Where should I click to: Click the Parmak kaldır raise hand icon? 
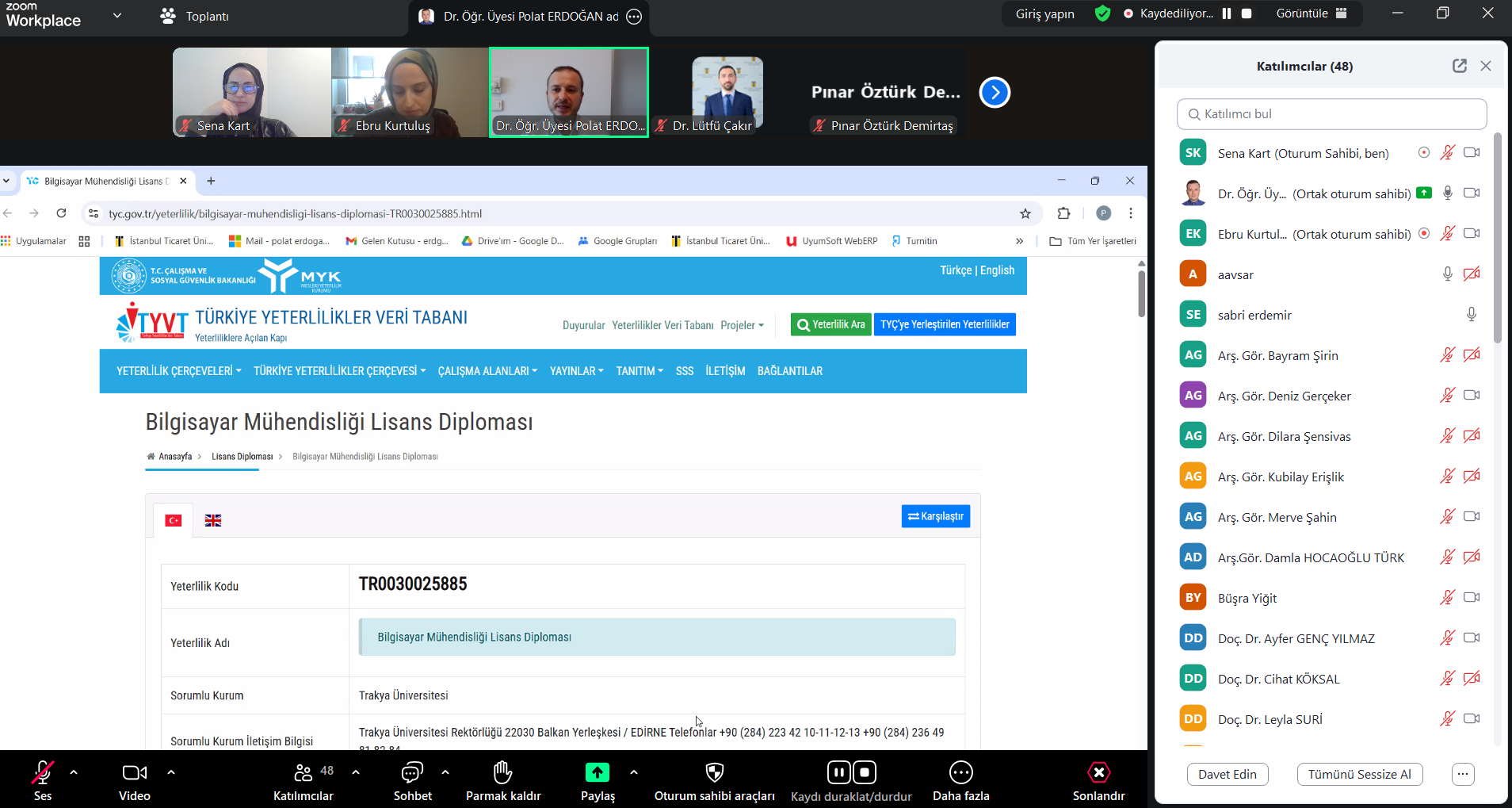pos(502,772)
